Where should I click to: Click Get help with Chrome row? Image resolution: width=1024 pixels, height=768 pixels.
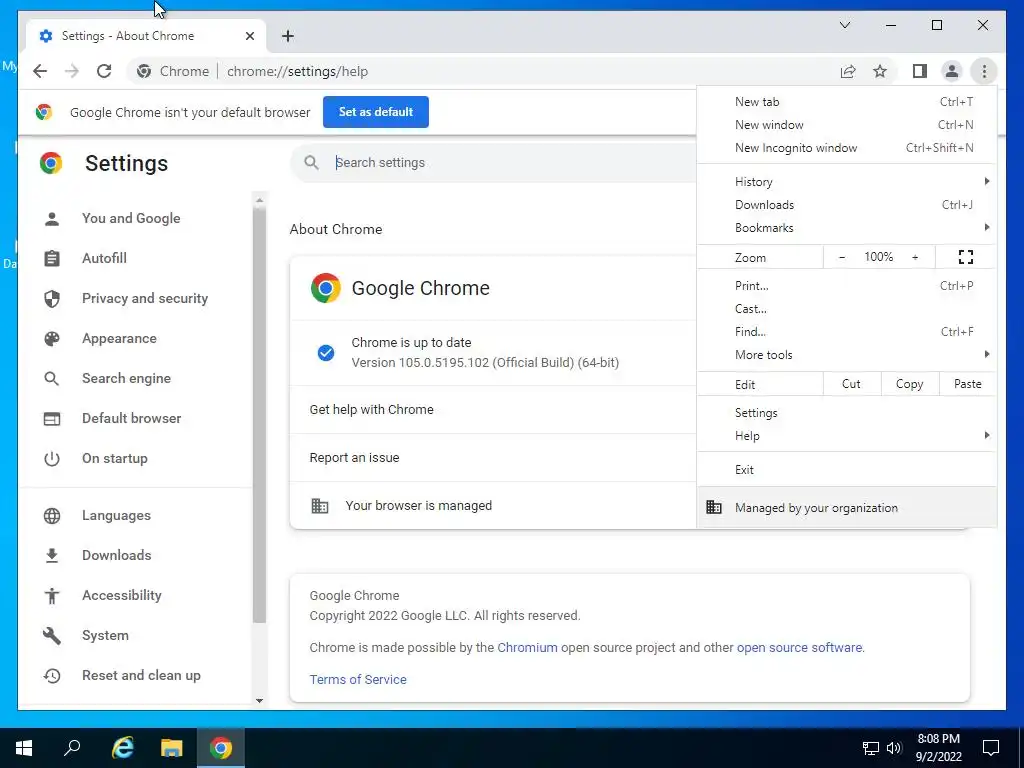coord(493,409)
